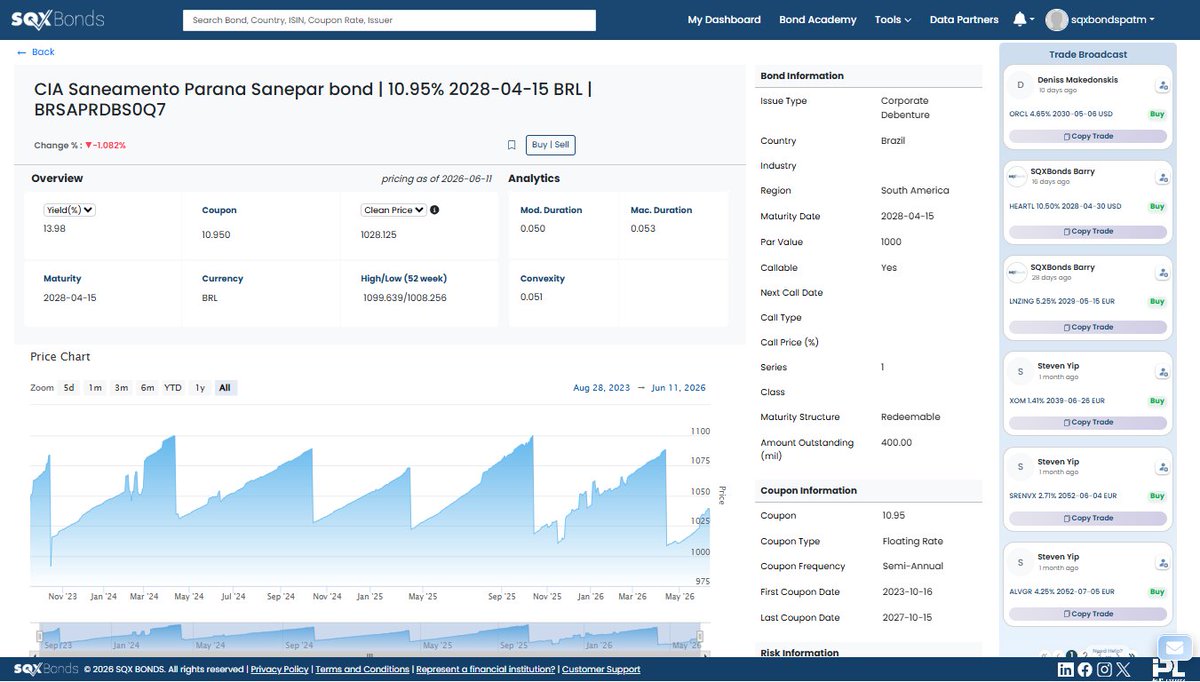Open the X (Twitter) footer icon
The image size is (1200, 682).
click(1123, 670)
